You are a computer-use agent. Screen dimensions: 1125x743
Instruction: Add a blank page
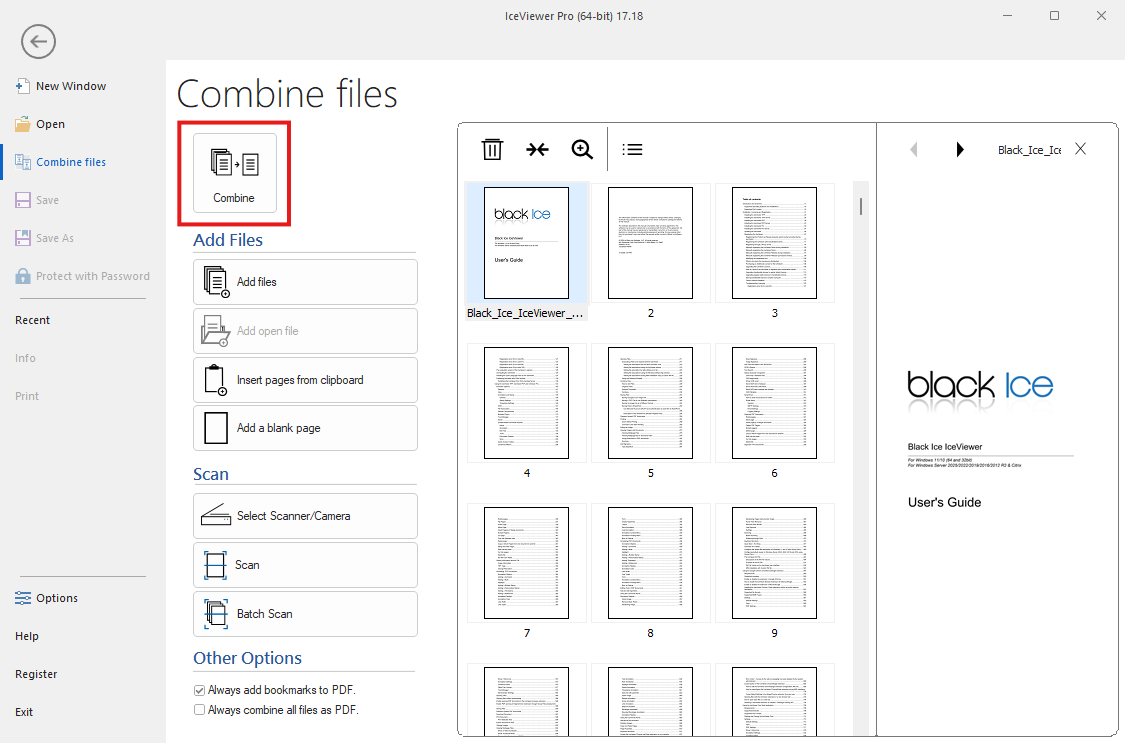306,428
